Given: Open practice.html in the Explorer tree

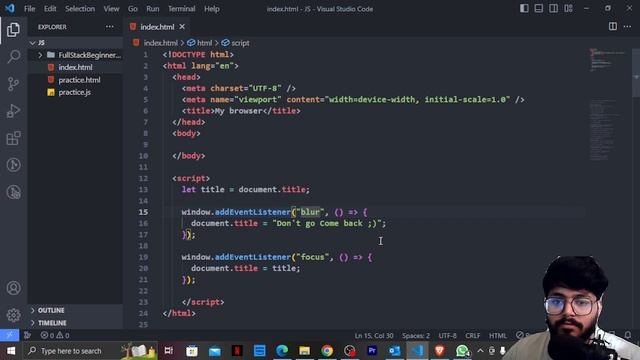Looking at the screenshot, I should [76, 80].
